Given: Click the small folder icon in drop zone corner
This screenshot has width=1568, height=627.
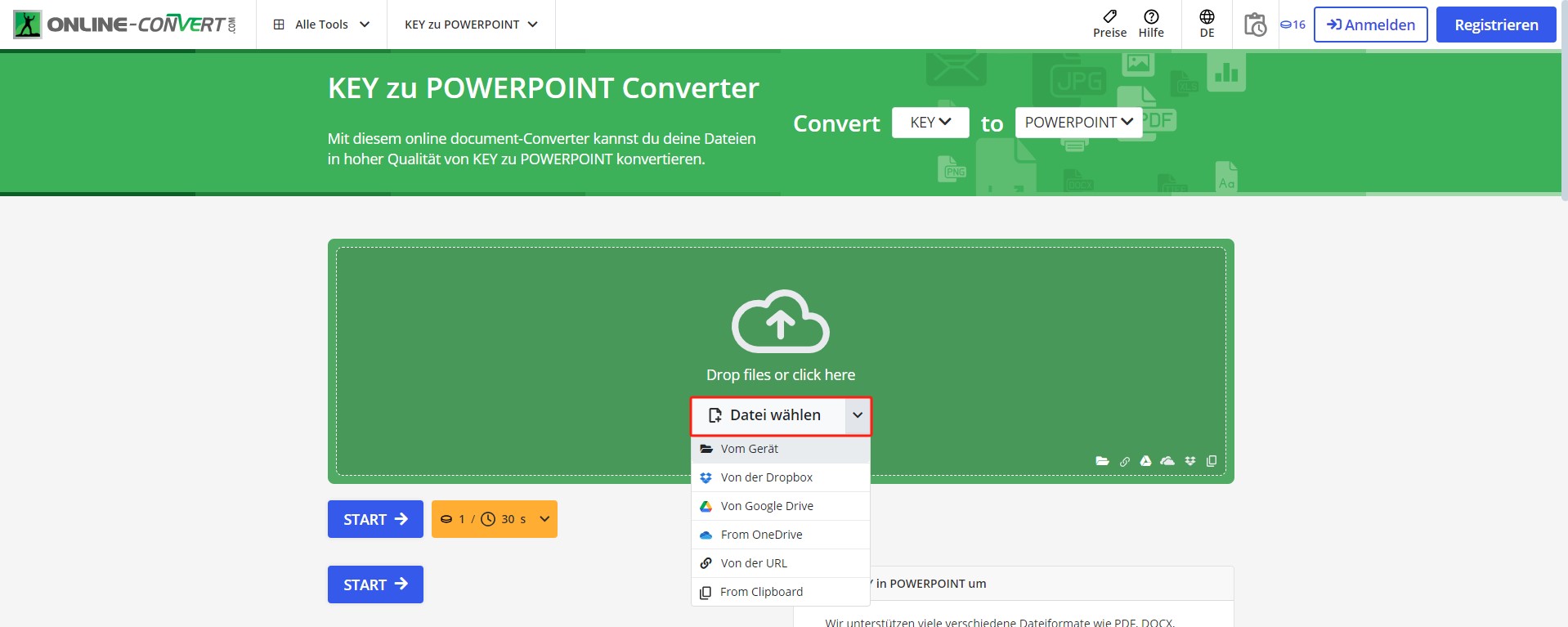Looking at the screenshot, I should (1102, 461).
